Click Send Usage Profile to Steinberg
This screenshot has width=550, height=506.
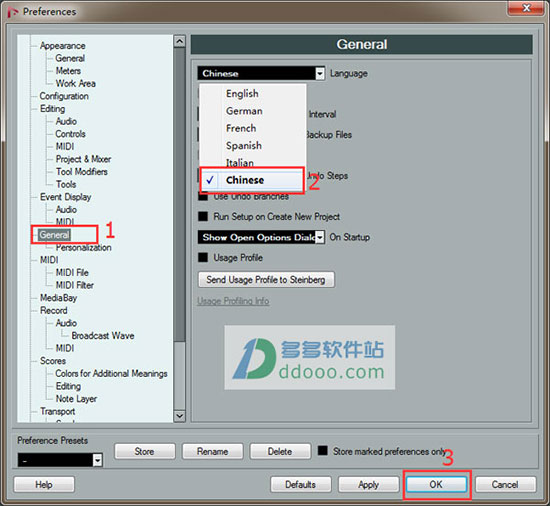[266, 280]
